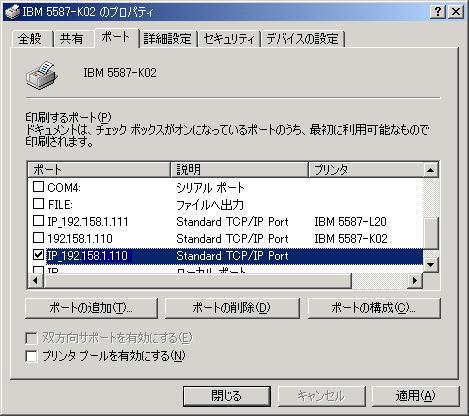Click the 説明 column header
The height and width of the screenshot is (416, 469).
pyautogui.click(x=239, y=170)
